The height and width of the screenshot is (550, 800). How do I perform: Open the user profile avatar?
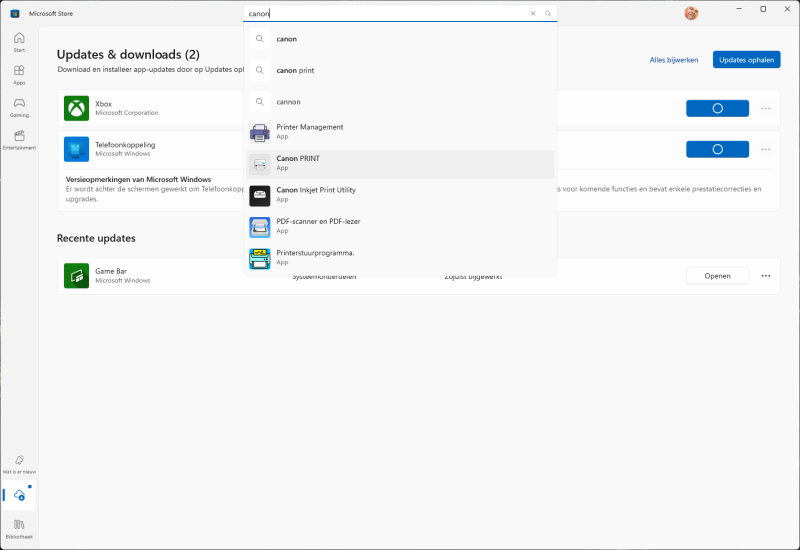click(691, 13)
